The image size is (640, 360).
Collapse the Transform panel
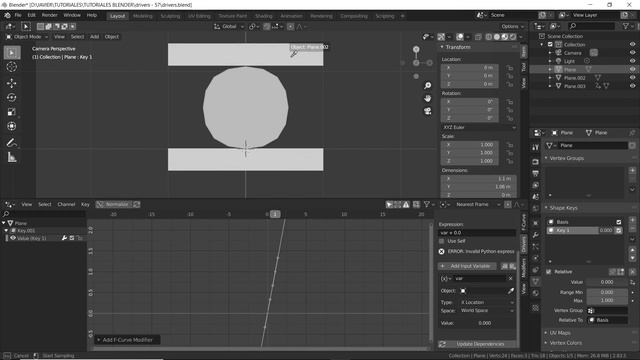tap(442, 47)
